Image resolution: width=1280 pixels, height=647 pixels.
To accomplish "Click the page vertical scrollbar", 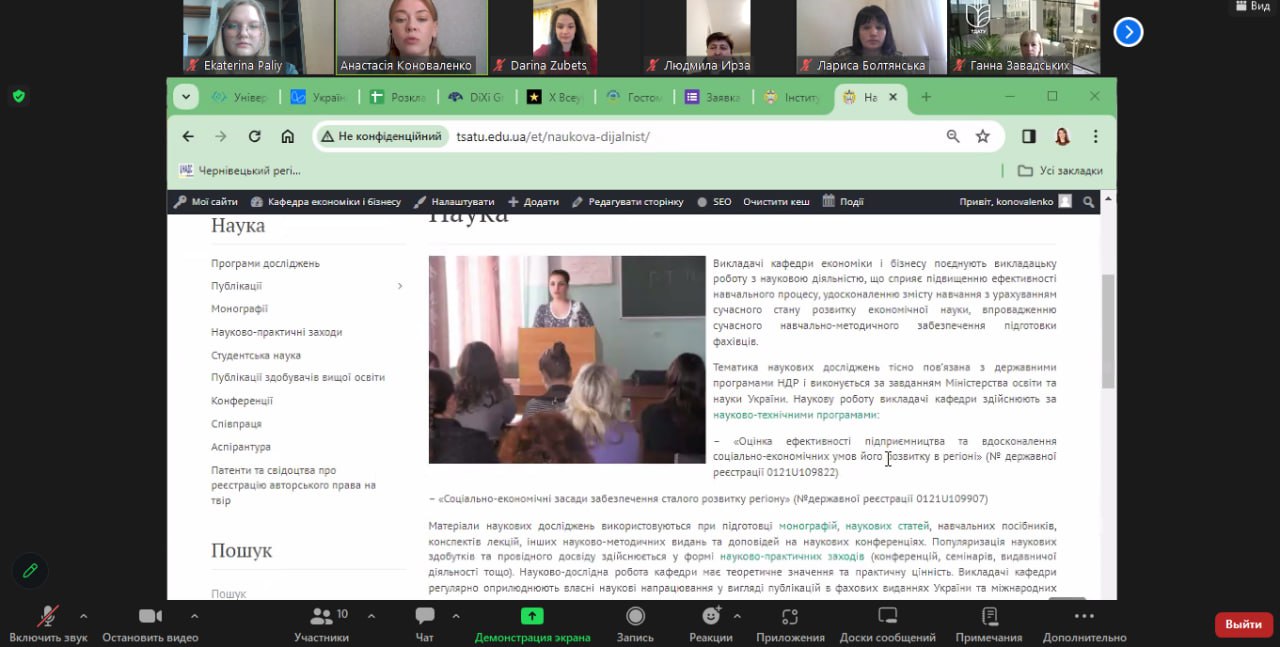I will point(1108,330).
